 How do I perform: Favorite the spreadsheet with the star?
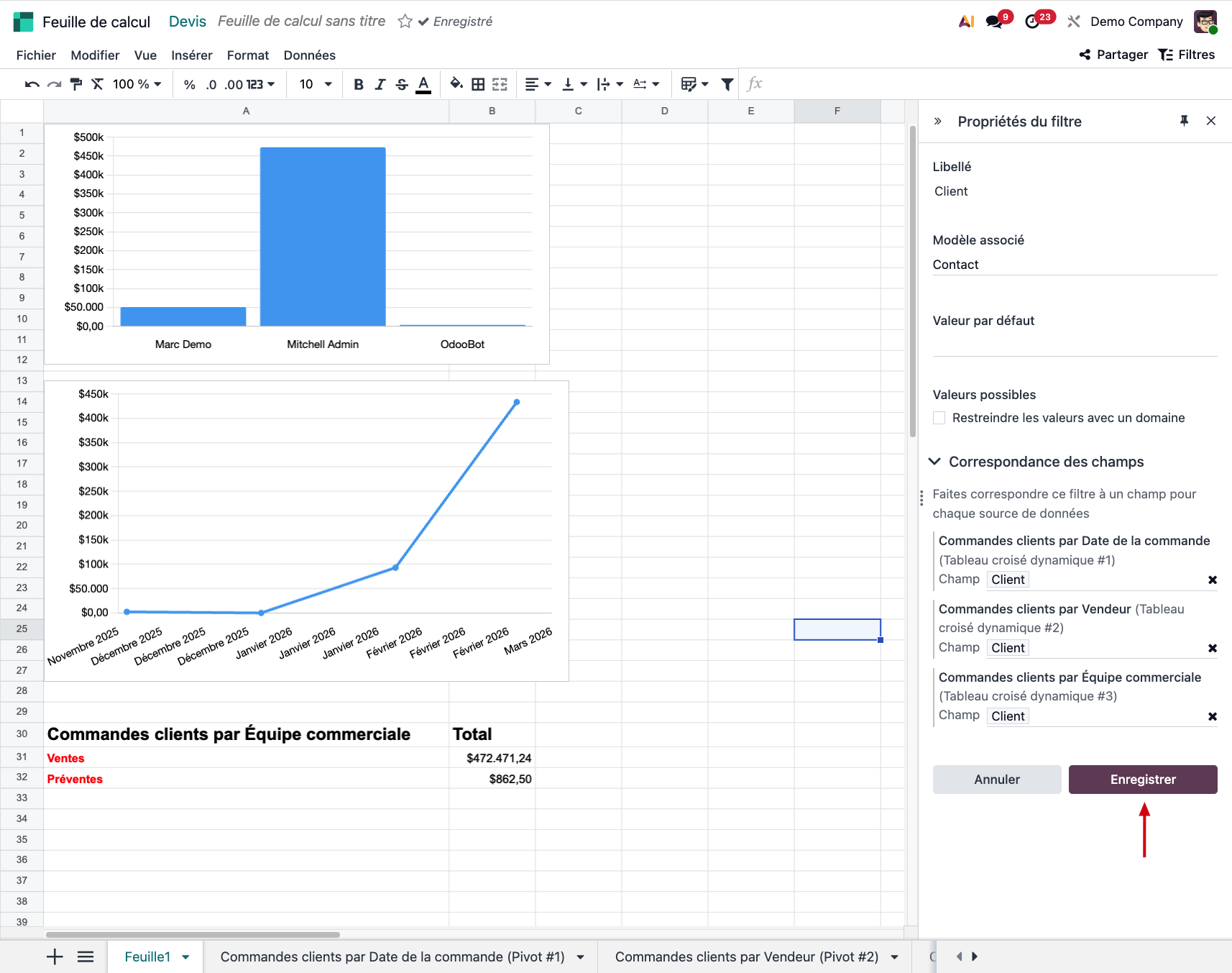point(405,22)
